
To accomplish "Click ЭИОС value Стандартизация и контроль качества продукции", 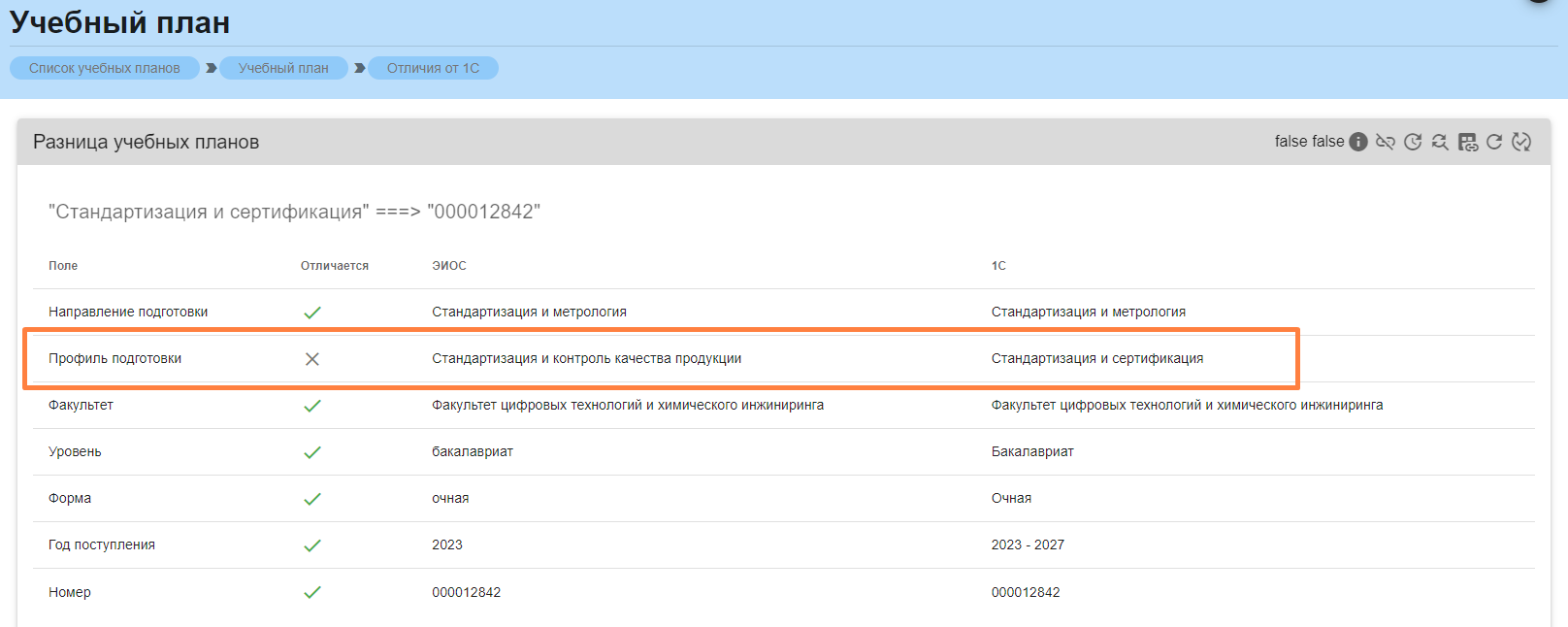I will tap(587, 358).
